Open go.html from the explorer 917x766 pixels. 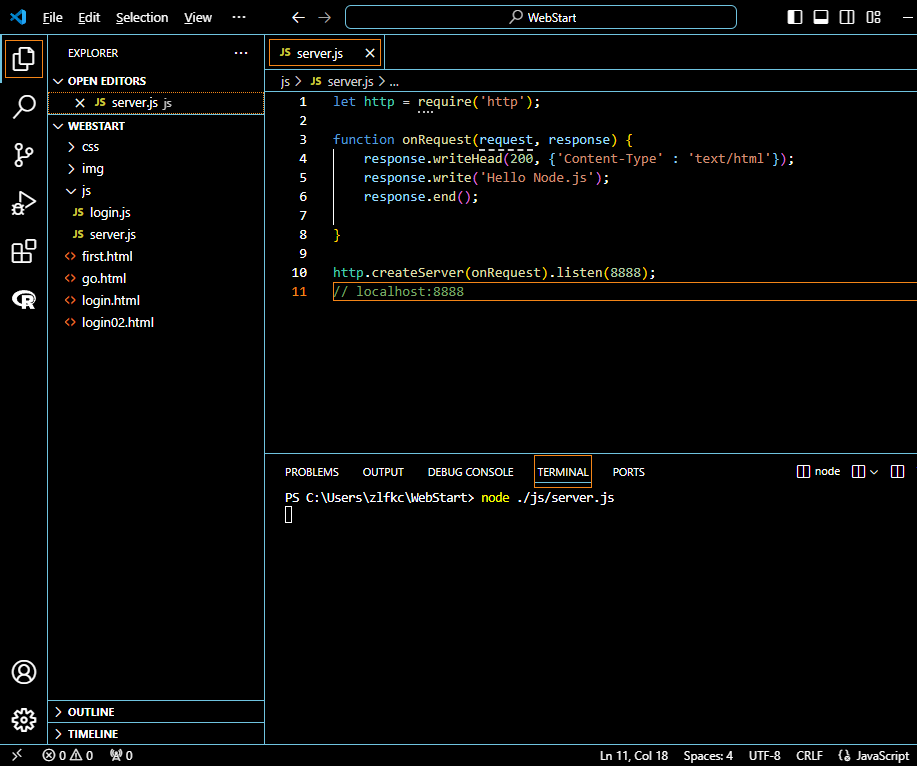(104, 278)
